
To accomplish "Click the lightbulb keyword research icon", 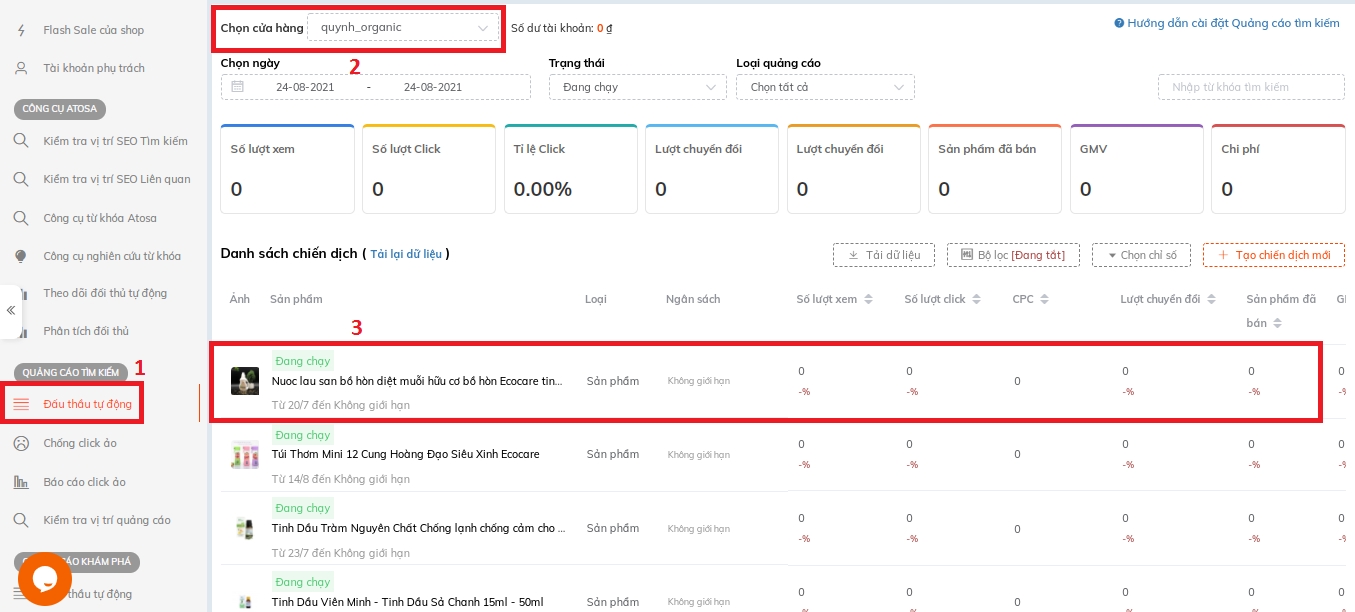I will click(x=21, y=256).
